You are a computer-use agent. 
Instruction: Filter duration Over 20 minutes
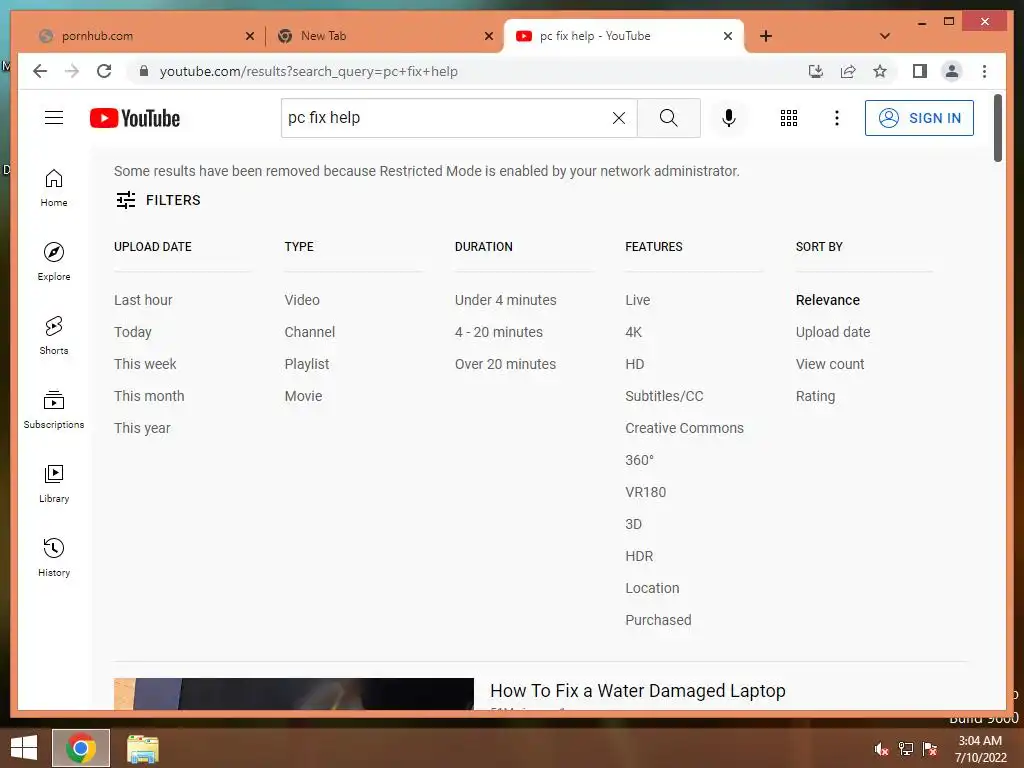[505, 364]
